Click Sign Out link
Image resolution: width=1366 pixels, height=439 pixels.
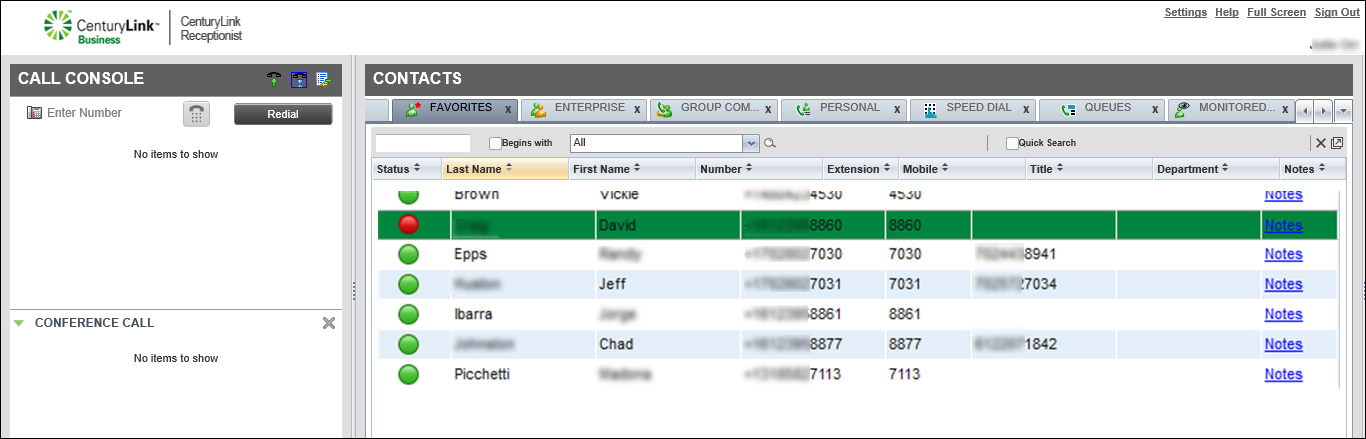click(1337, 12)
